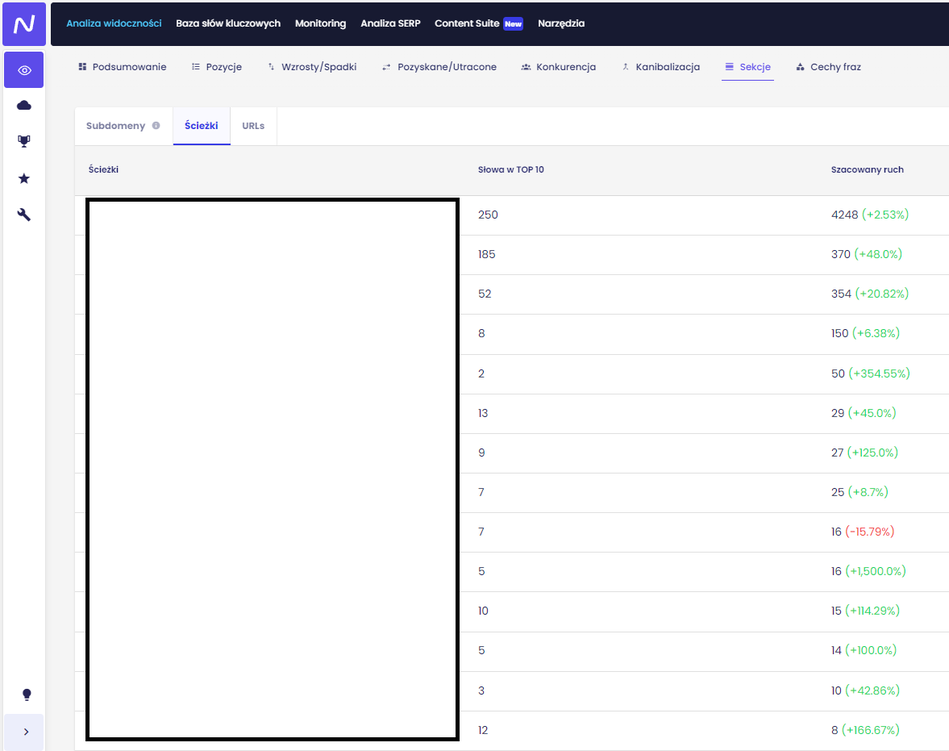The height and width of the screenshot is (751, 949).
Task: Click the Senuto N logo icon
Action: click(x=24, y=24)
